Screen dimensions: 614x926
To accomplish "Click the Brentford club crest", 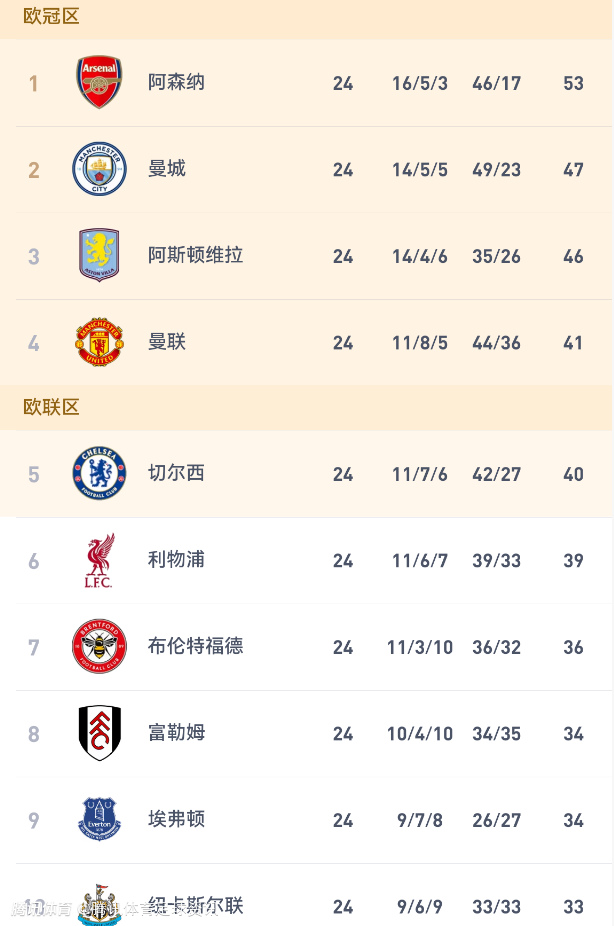I will (x=99, y=646).
